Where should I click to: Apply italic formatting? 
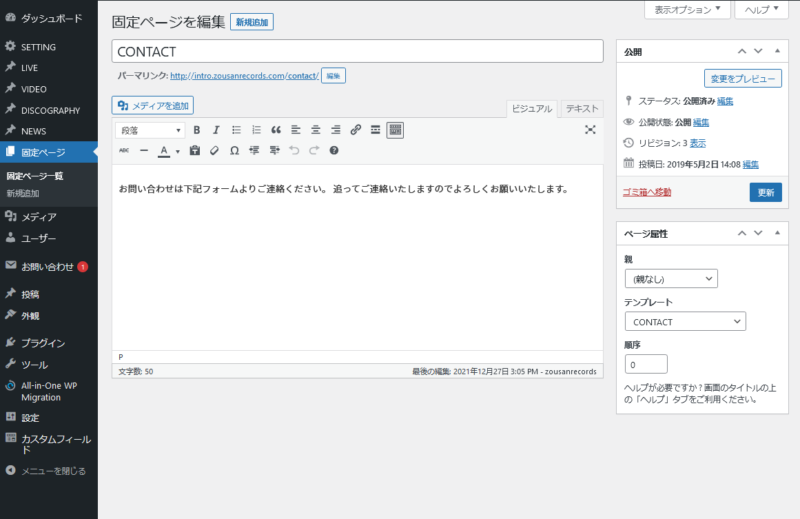(x=215, y=130)
